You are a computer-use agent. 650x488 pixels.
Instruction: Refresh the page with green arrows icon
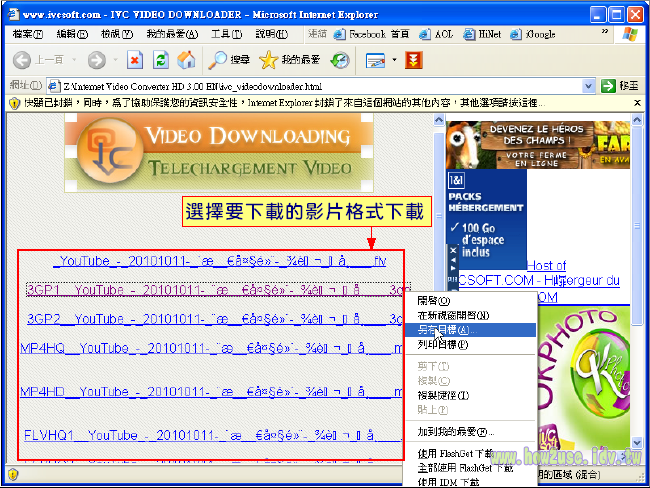pyautogui.click(x=160, y=61)
